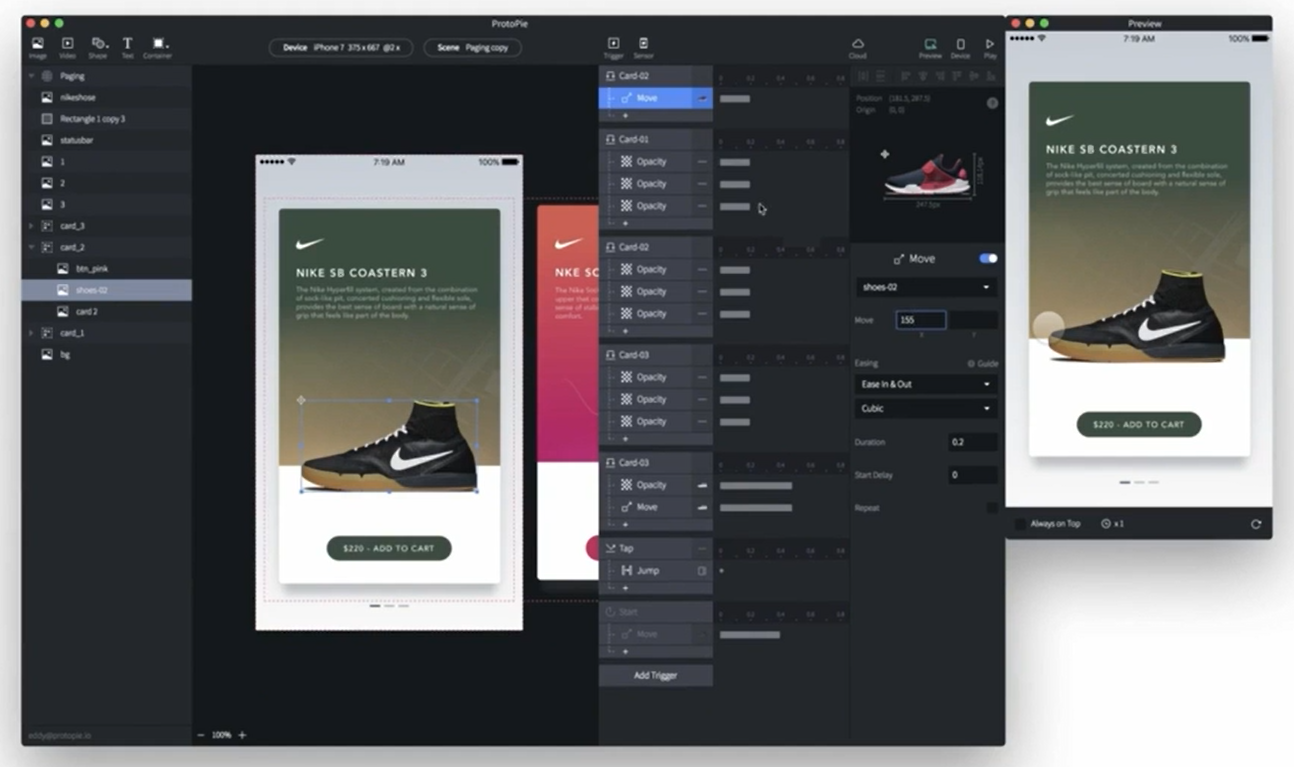Click the Guide link beside Easing
Screen dimensions: 1294x767
982,364
